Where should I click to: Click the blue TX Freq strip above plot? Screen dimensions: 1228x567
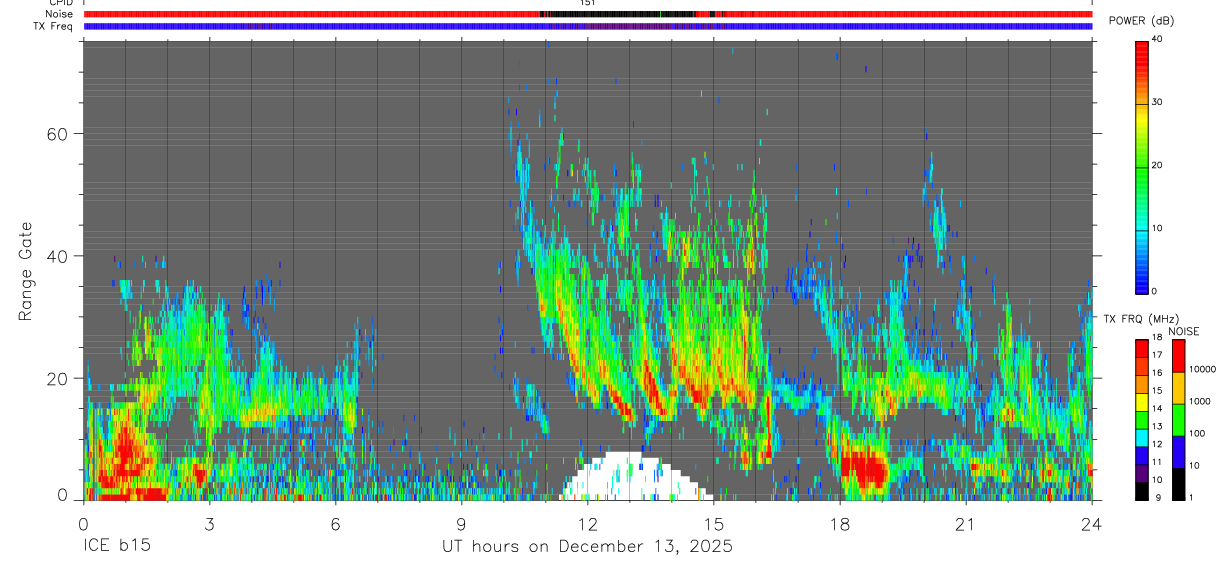(588, 26)
